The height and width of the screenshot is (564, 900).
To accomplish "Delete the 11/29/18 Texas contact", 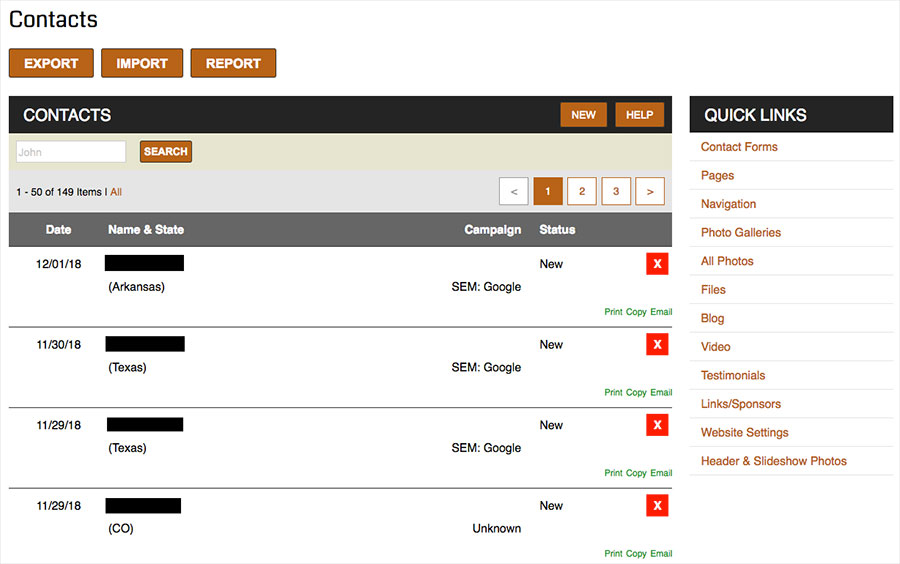I will click(657, 425).
